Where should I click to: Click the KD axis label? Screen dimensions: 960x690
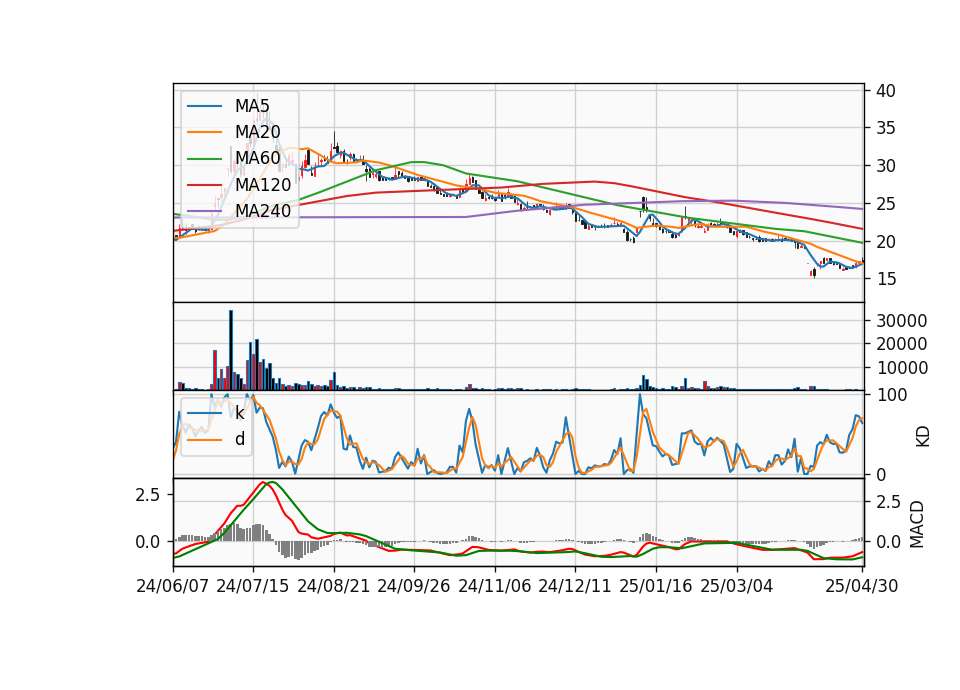(922, 436)
